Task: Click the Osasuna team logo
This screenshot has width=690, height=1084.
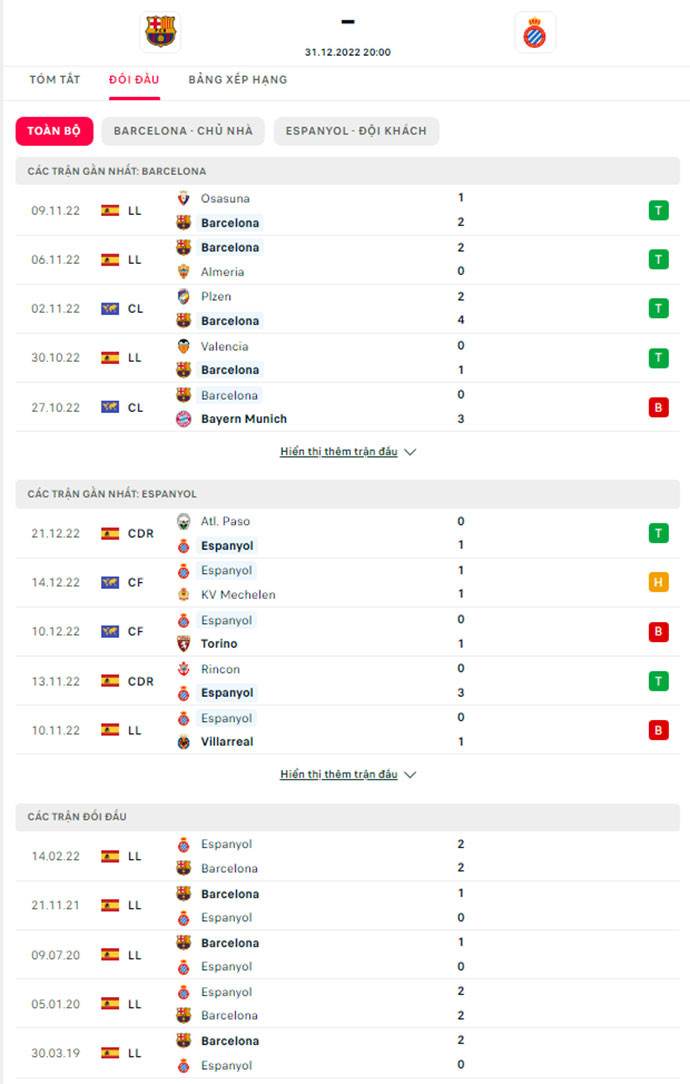Action: point(183,198)
